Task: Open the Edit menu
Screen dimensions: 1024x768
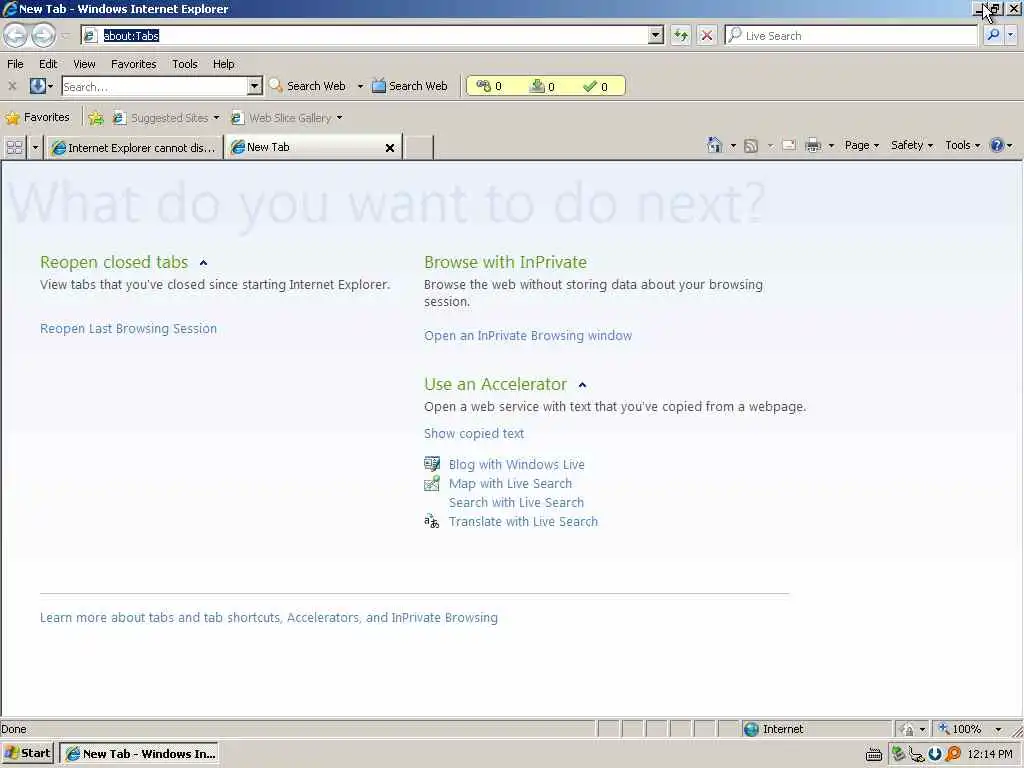Action: 48,64
